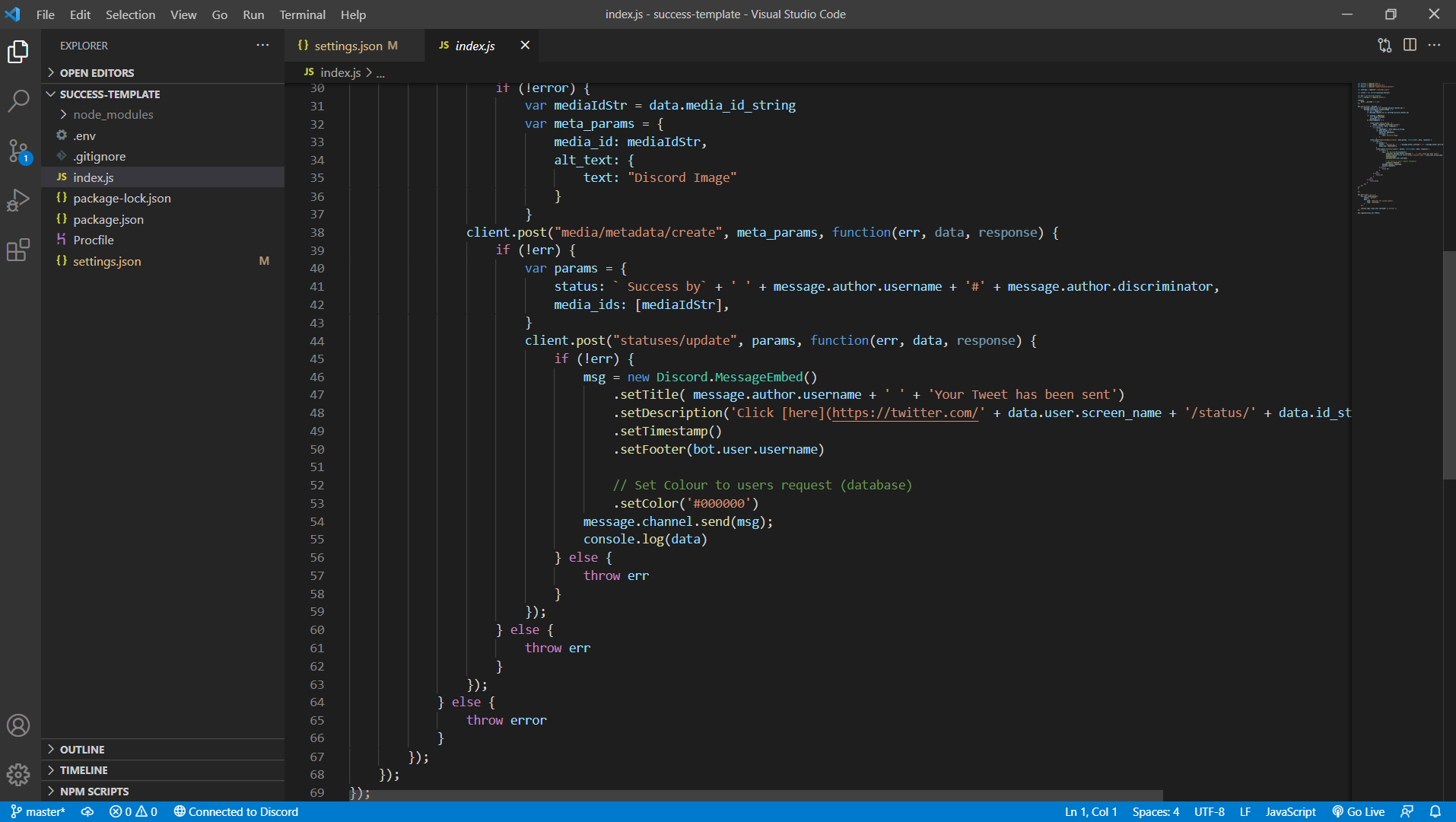Open the Selection menu
This screenshot has height=822, width=1456.
coord(130,14)
